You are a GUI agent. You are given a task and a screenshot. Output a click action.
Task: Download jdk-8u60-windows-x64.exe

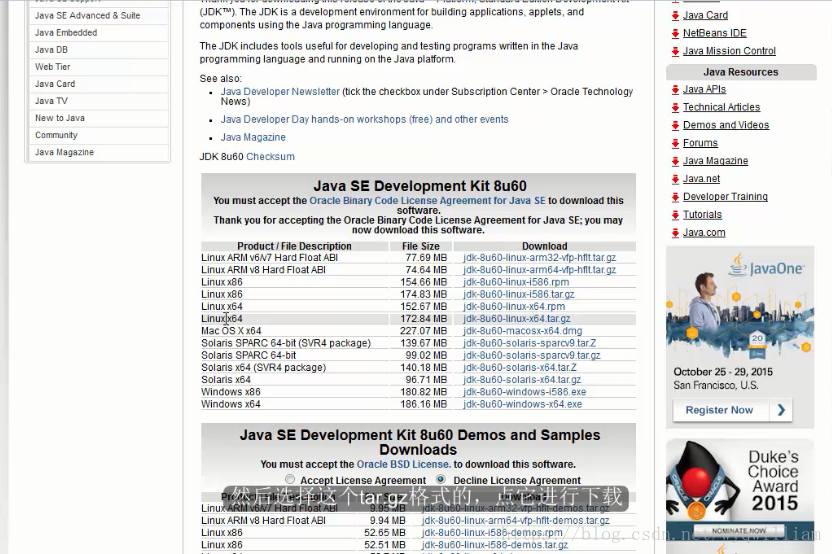523,404
